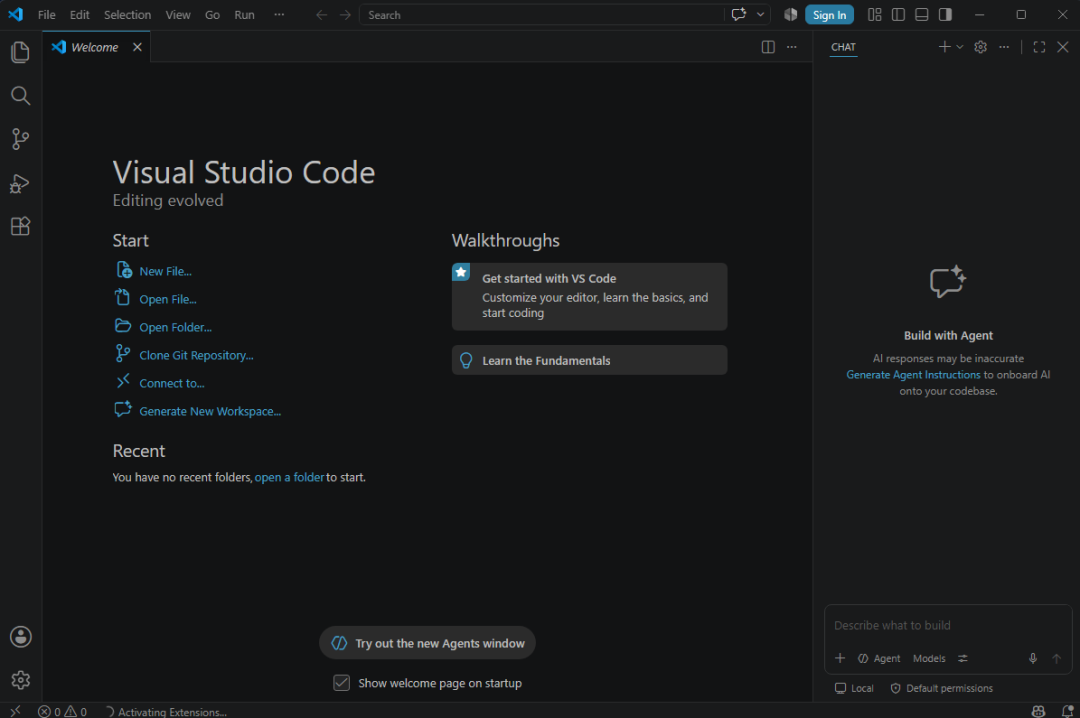This screenshot has width=1080, height=718.
Task: Expand the overflow menu ellipsis after Run
Action: pyautogui.click(x=279, y=14)
